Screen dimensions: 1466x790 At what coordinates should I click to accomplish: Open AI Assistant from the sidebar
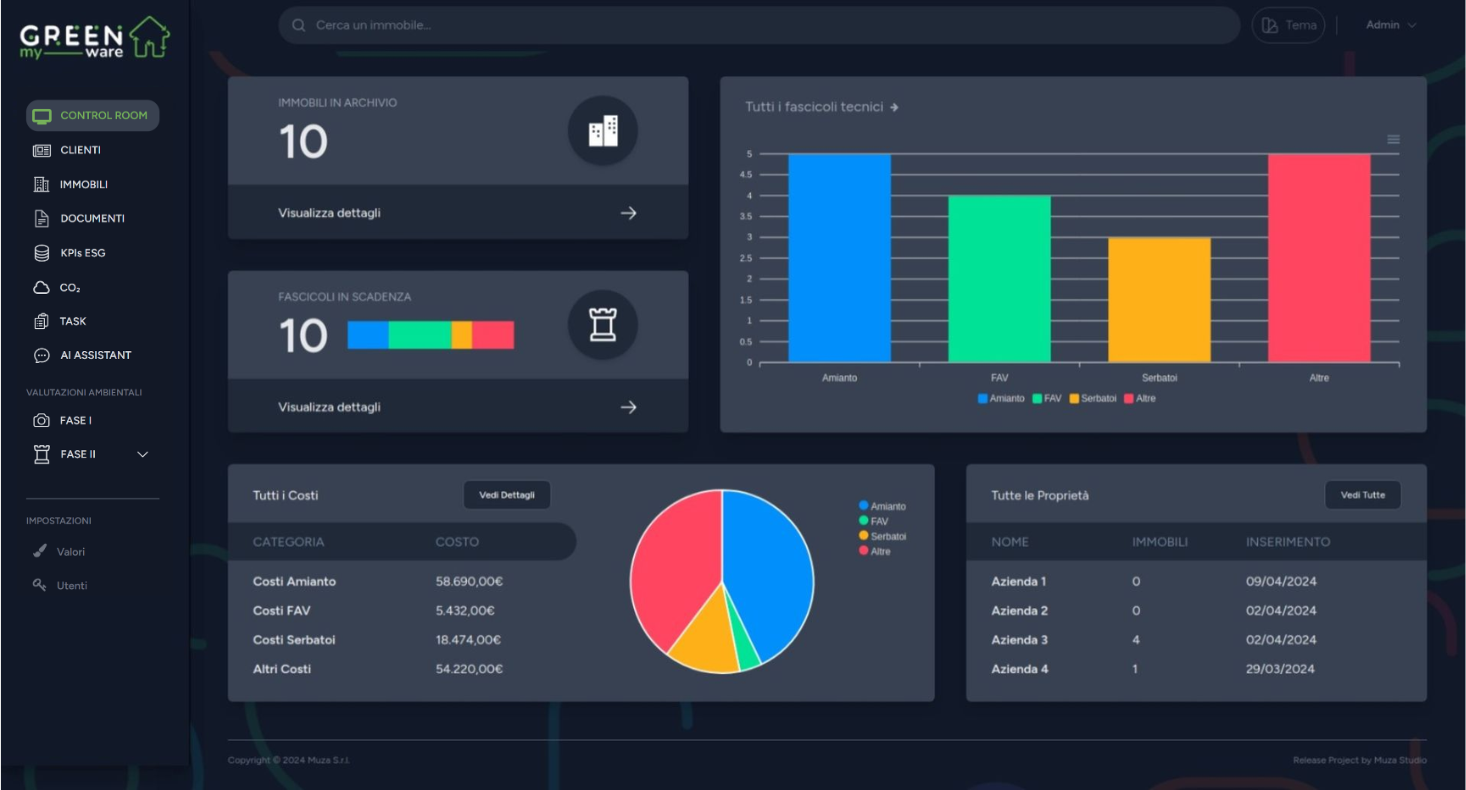(x=94, y=355)
